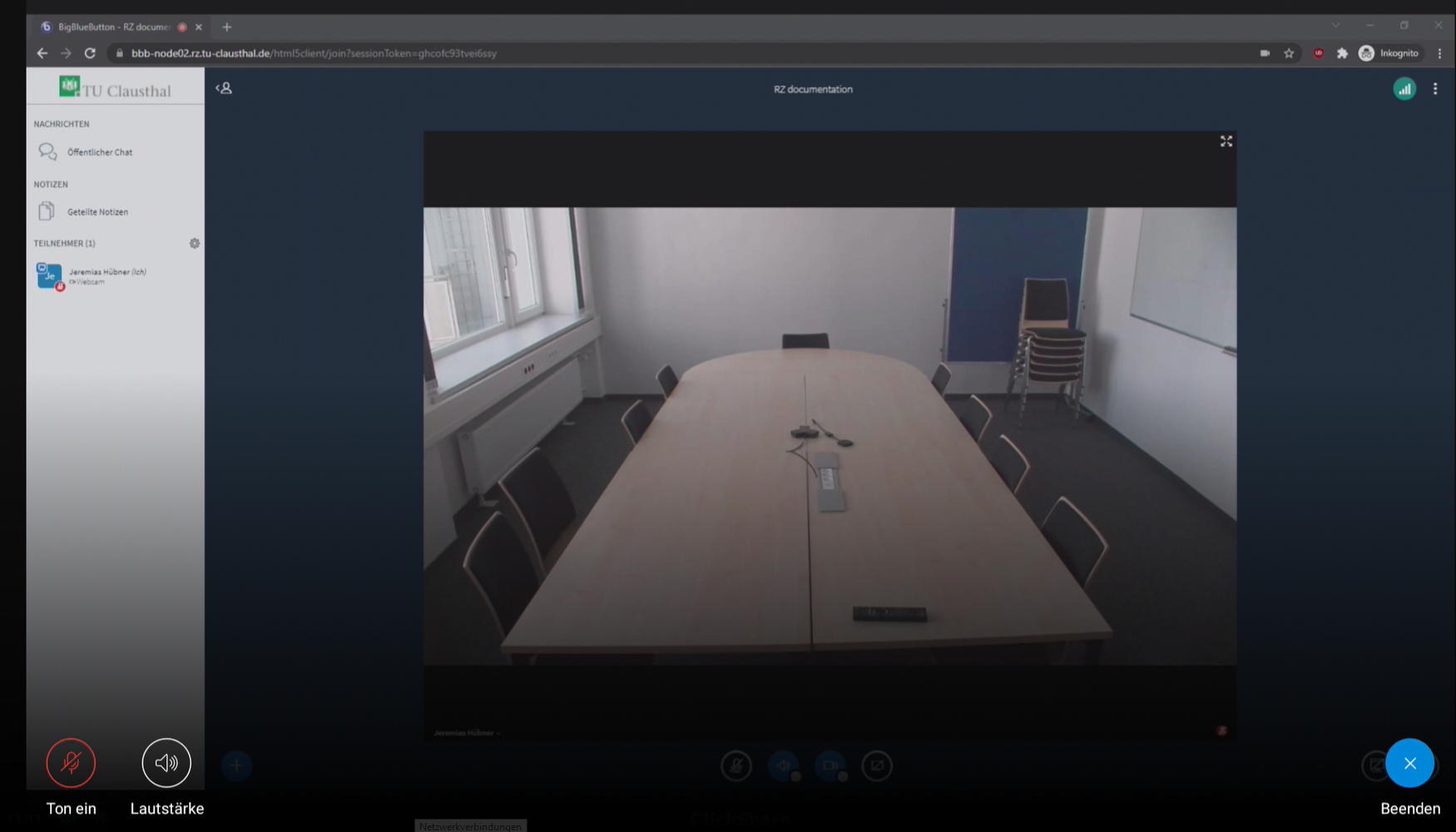Open a new browser tab
Screen dimensions: 1456x832
point(227,27)
